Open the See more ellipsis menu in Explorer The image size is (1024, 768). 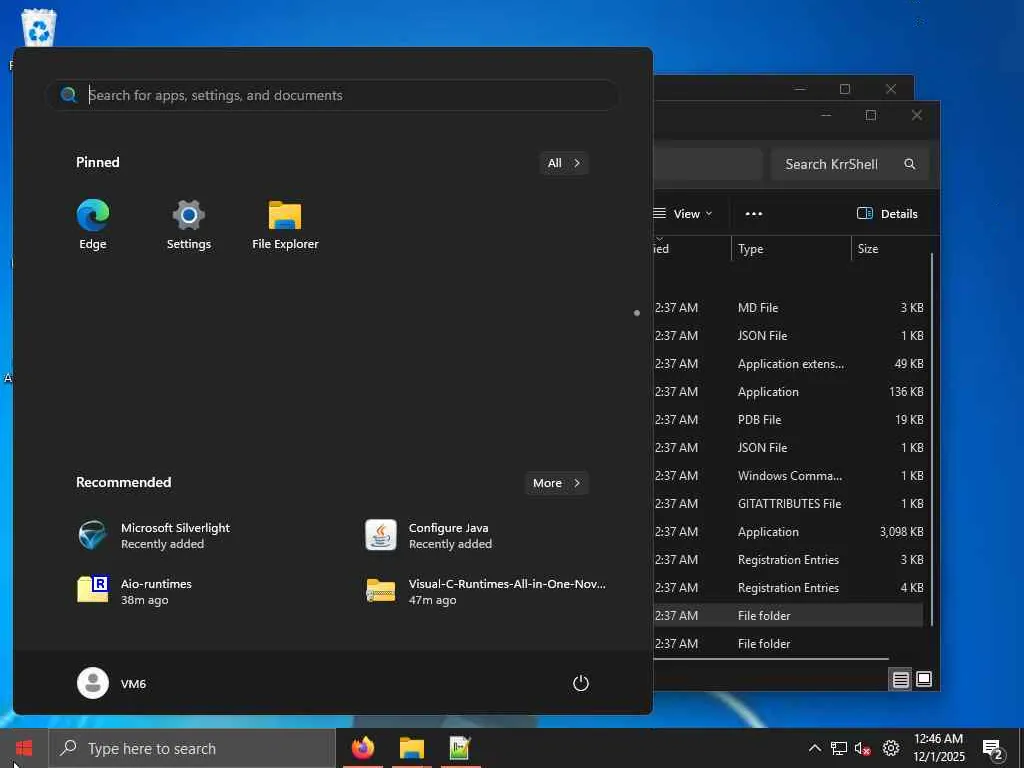(754, 214)
